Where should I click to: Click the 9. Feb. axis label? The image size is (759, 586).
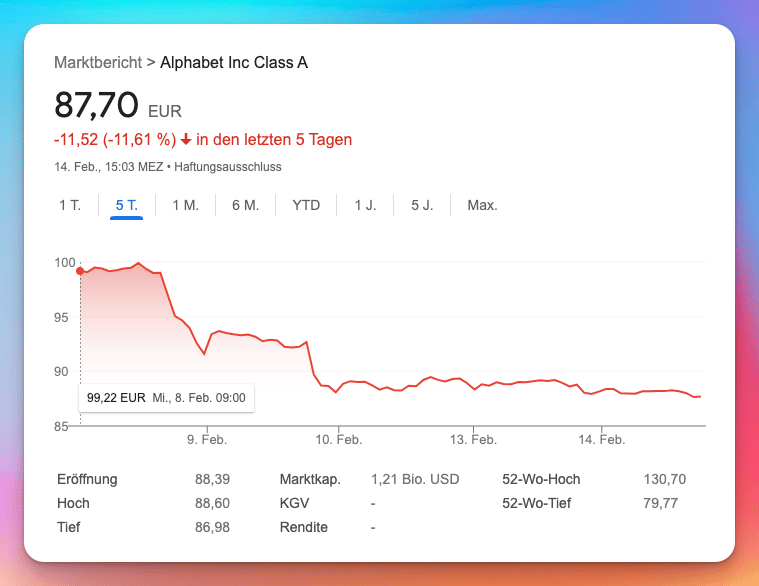click(x=207, y=439)
